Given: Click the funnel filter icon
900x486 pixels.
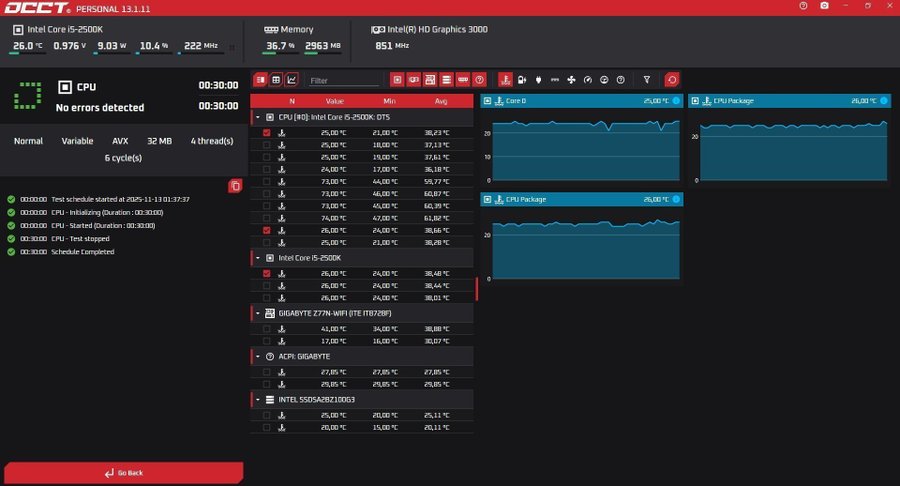Looking at the screenshot, I should coord(647,80).
